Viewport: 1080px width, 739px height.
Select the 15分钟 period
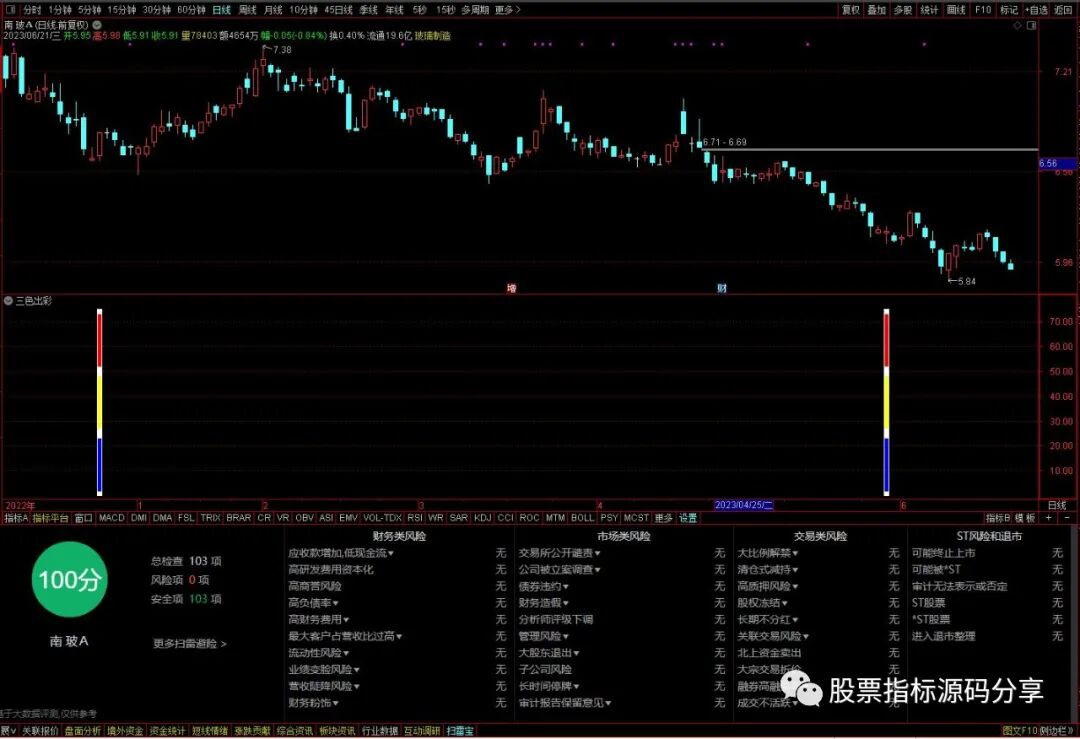coord(121,10)
